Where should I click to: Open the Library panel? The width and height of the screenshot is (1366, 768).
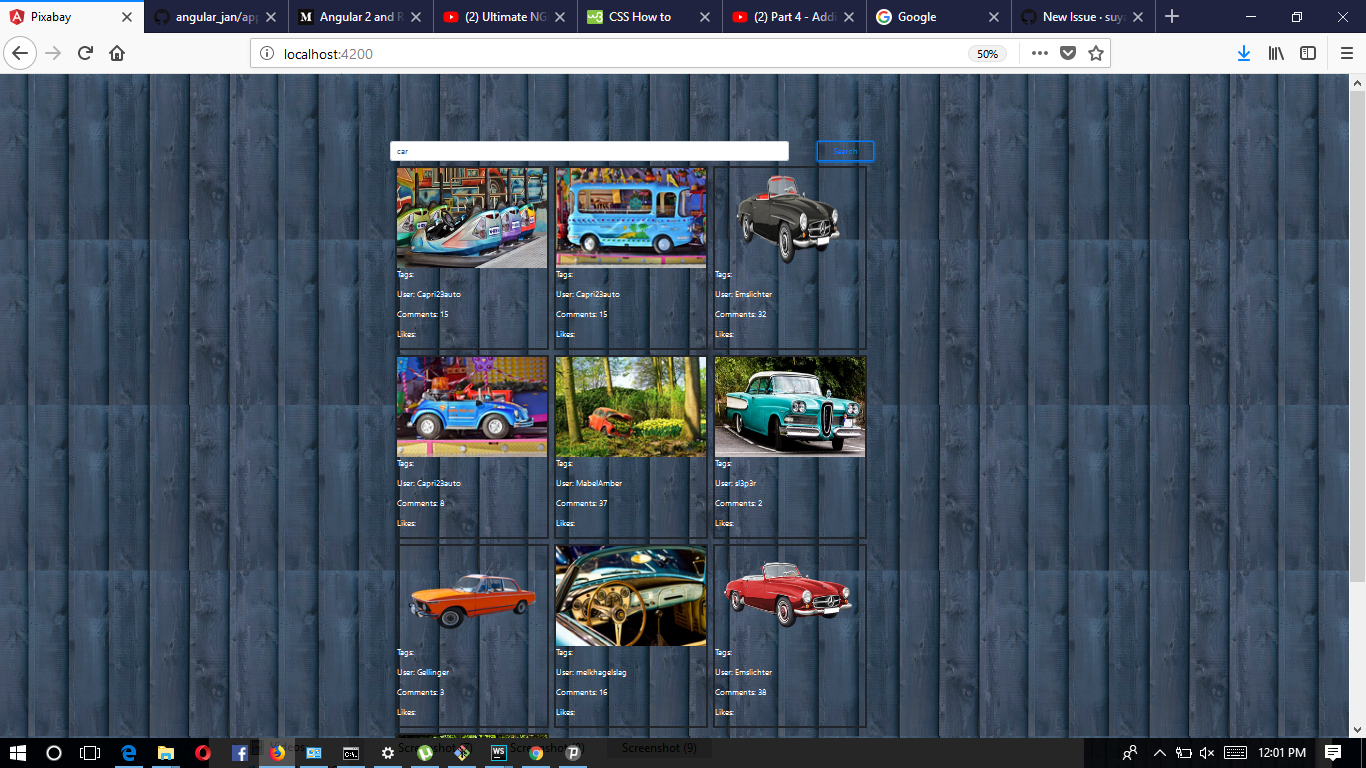[x=1276, y=54]
